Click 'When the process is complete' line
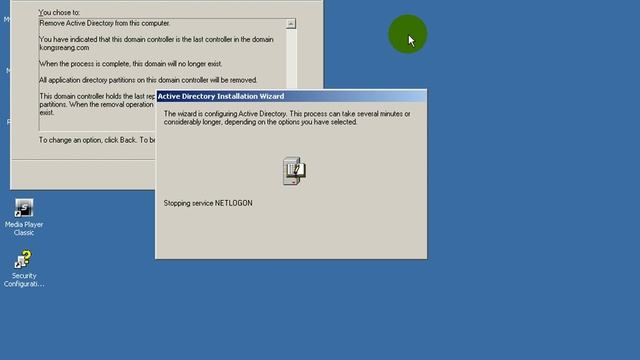Screen dimensions: 640x360 (131, 64)
